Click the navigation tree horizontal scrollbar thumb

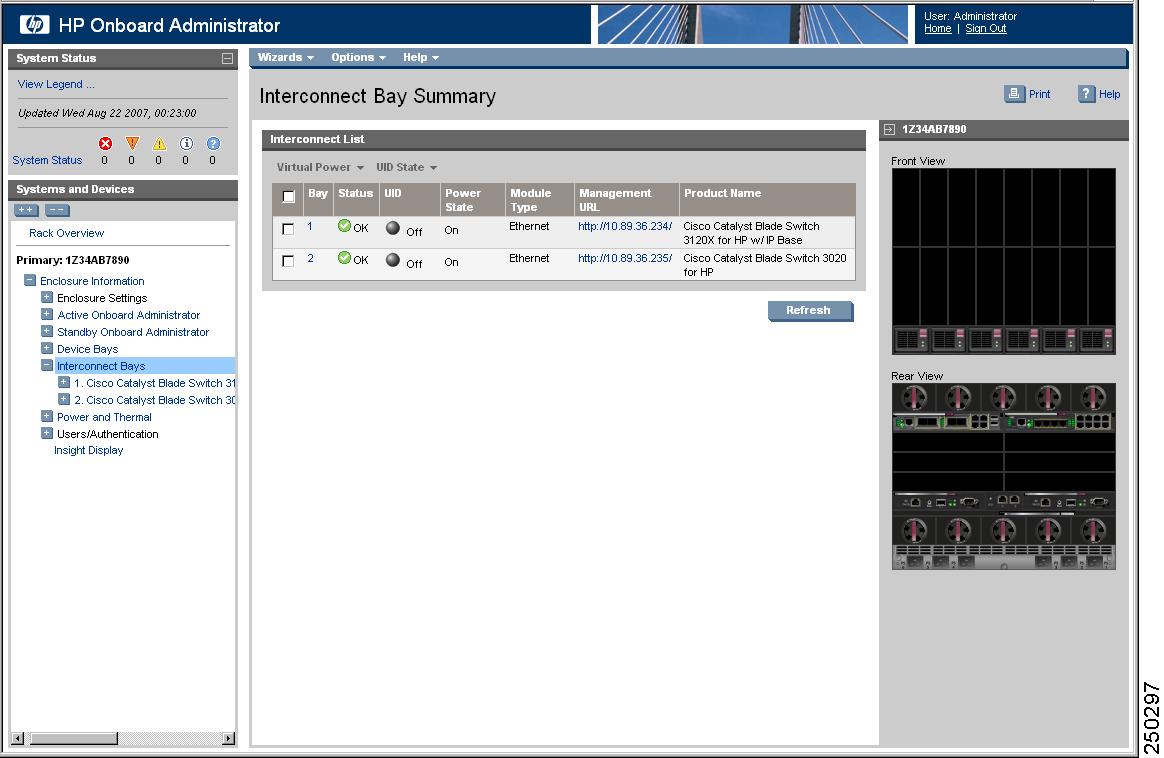[73, 739]
